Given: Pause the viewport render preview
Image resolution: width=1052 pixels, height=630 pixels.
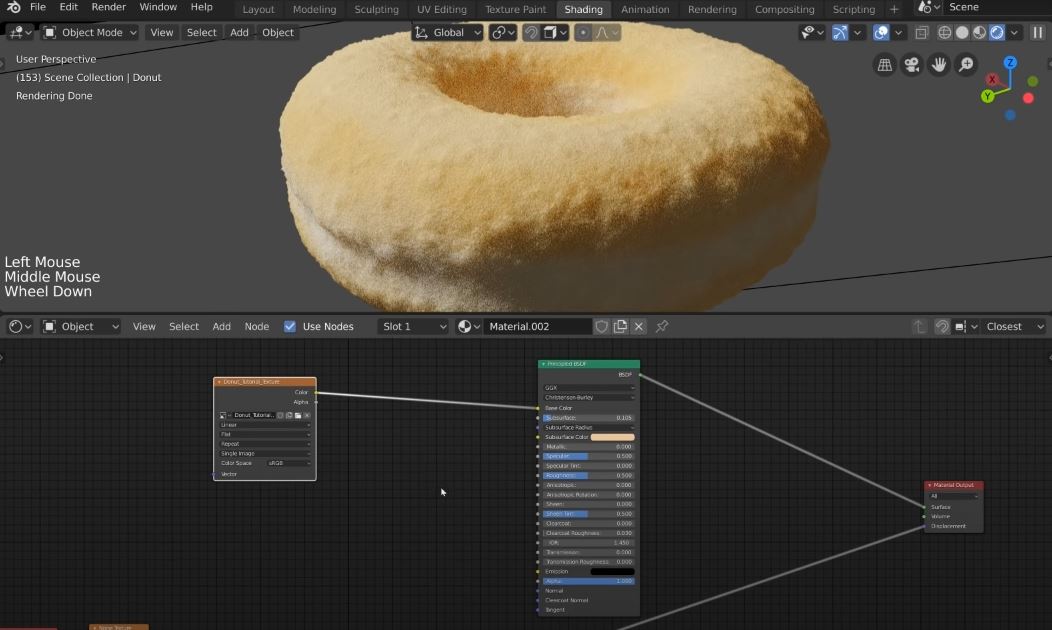Looking at the screenshot, I should [x=1037, y=32].
